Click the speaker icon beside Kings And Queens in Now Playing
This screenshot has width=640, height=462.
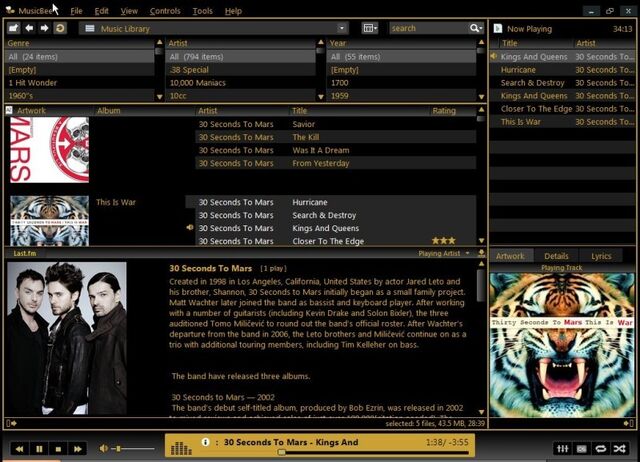click(x=494, y=56)
